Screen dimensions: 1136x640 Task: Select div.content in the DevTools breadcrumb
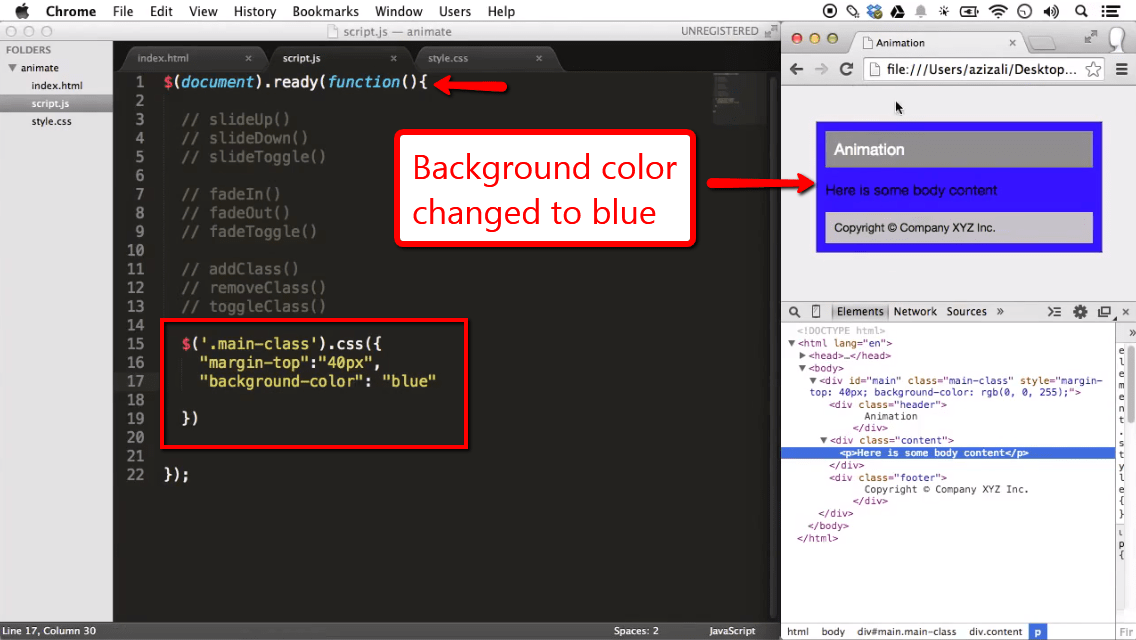pyautogui.click(x=995, y=631)
